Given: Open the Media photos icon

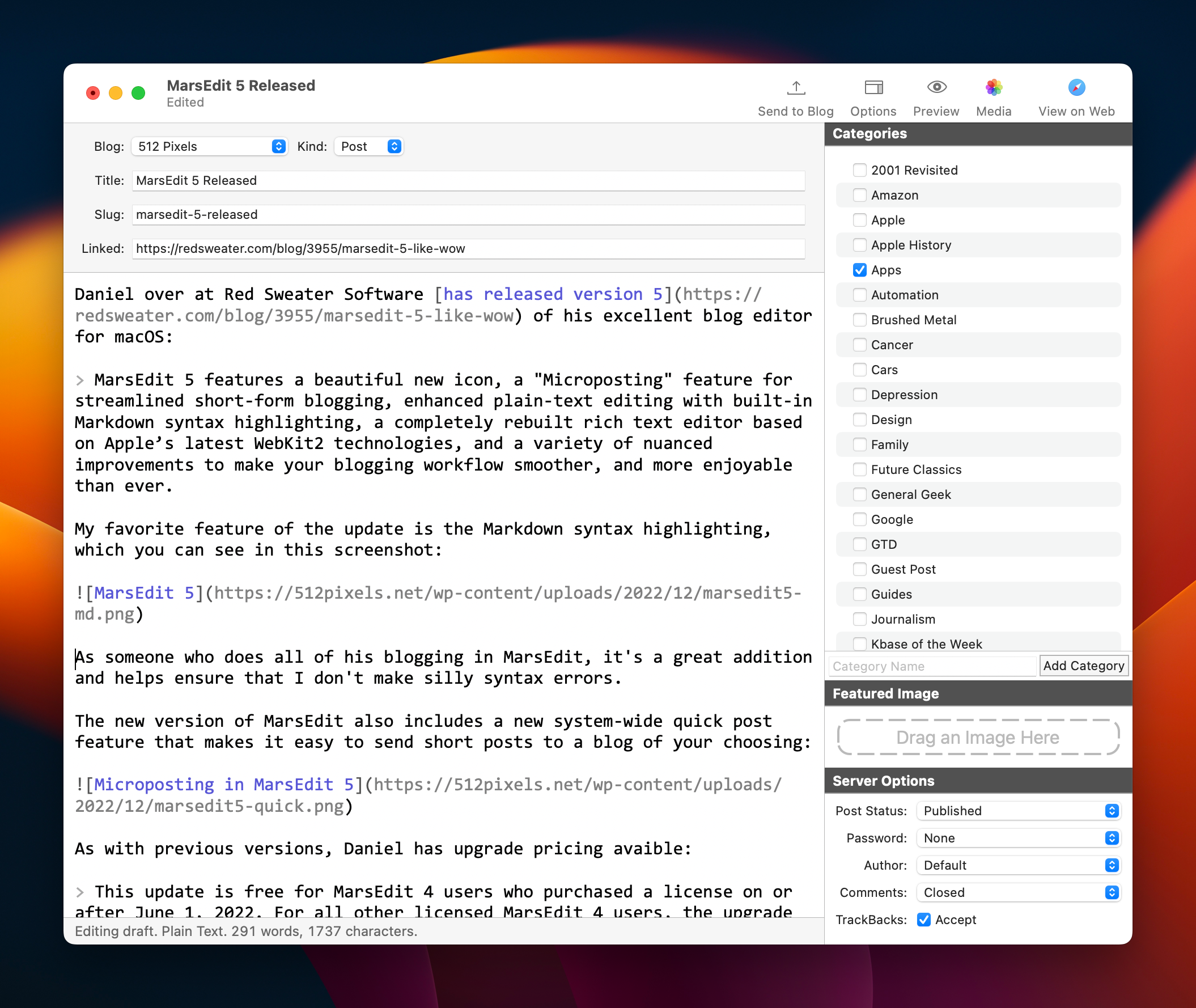Looking at the screenshot, I should (x=994, y=87).
